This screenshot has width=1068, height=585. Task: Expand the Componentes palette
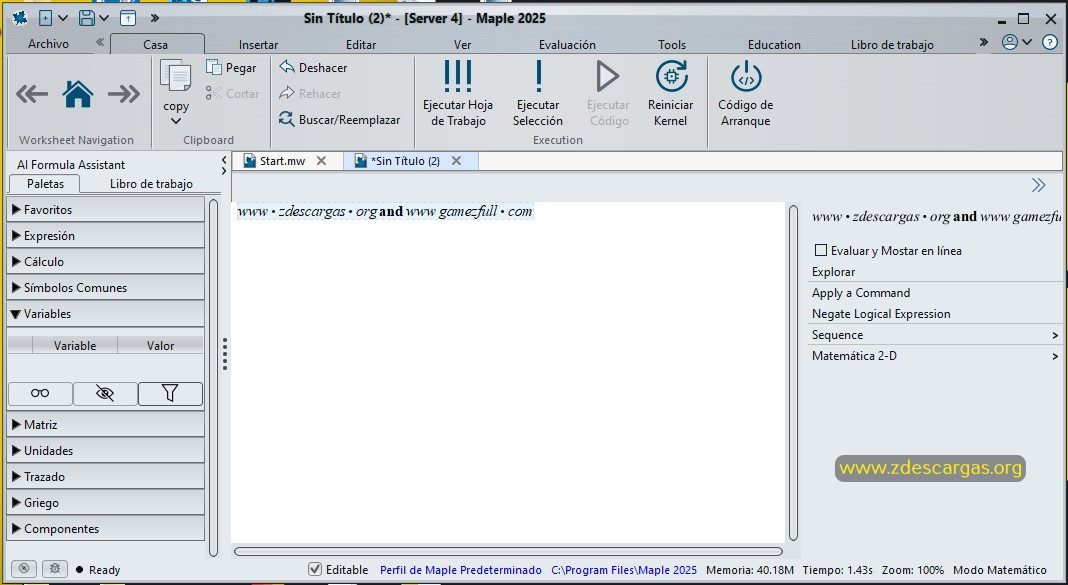click(x=106, y=528)
